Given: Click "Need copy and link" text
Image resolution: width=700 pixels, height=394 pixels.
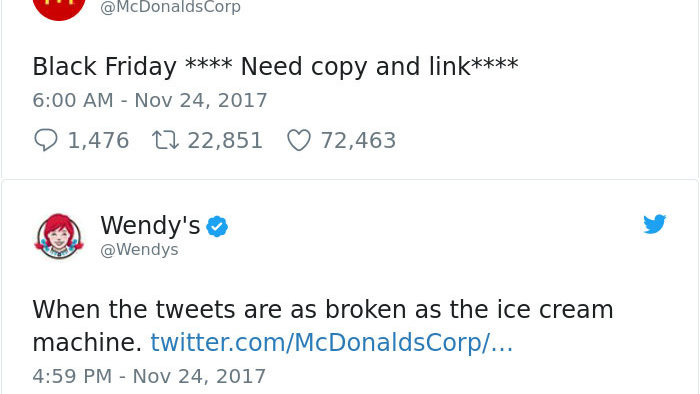Looking at the screenshot, I should (355, 67).
